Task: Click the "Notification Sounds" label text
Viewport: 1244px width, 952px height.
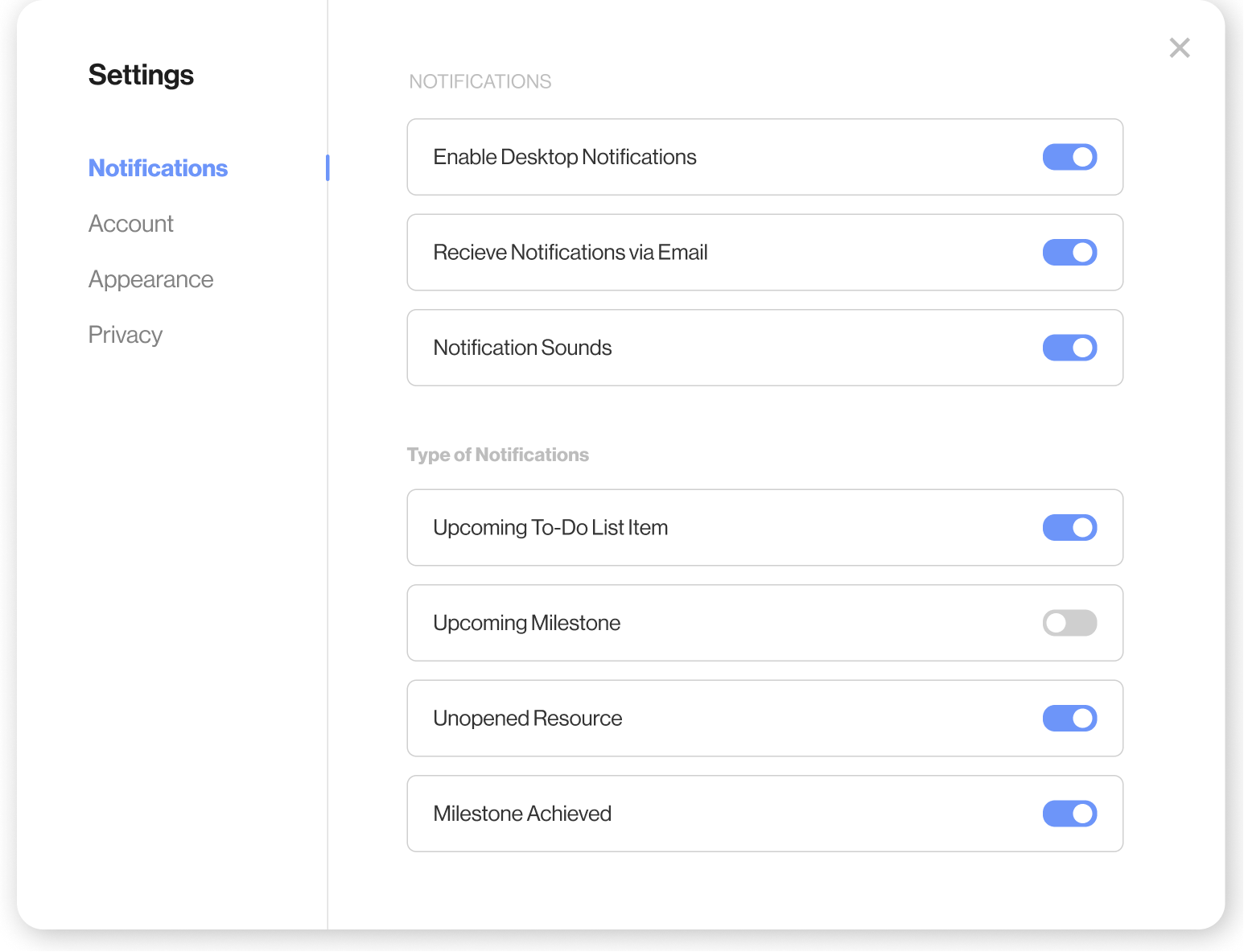Action: coord(522,348)
